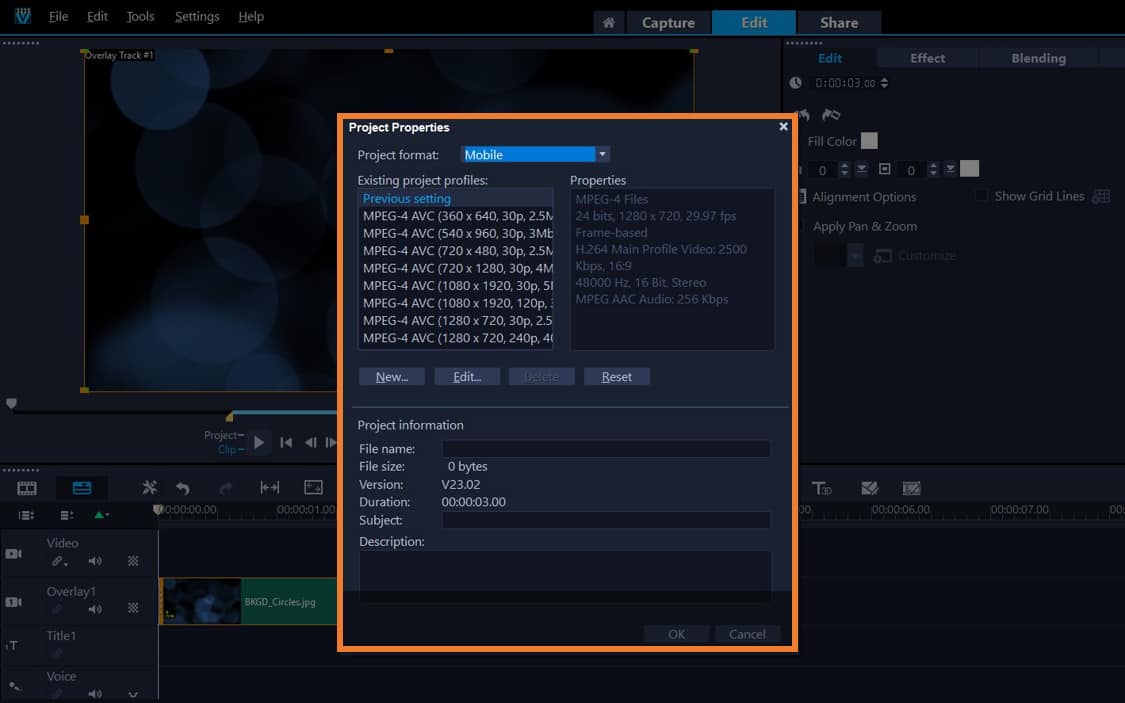Open the Tools menu
The width and height of the screenshot is (1125, 703).
140,16
